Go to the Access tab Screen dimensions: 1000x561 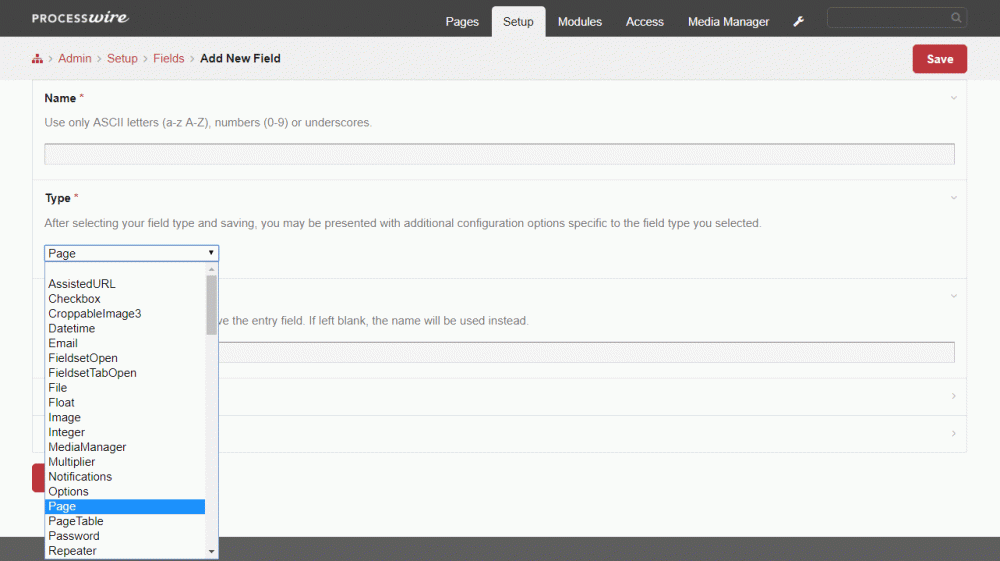click(644, 22)
